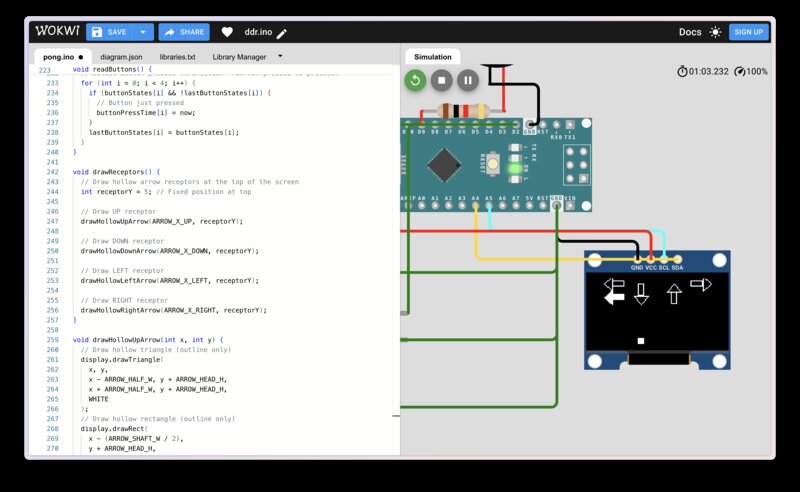Switch to the diagram.json tab
The image size is (800, 492).
(x=122, y=57)
